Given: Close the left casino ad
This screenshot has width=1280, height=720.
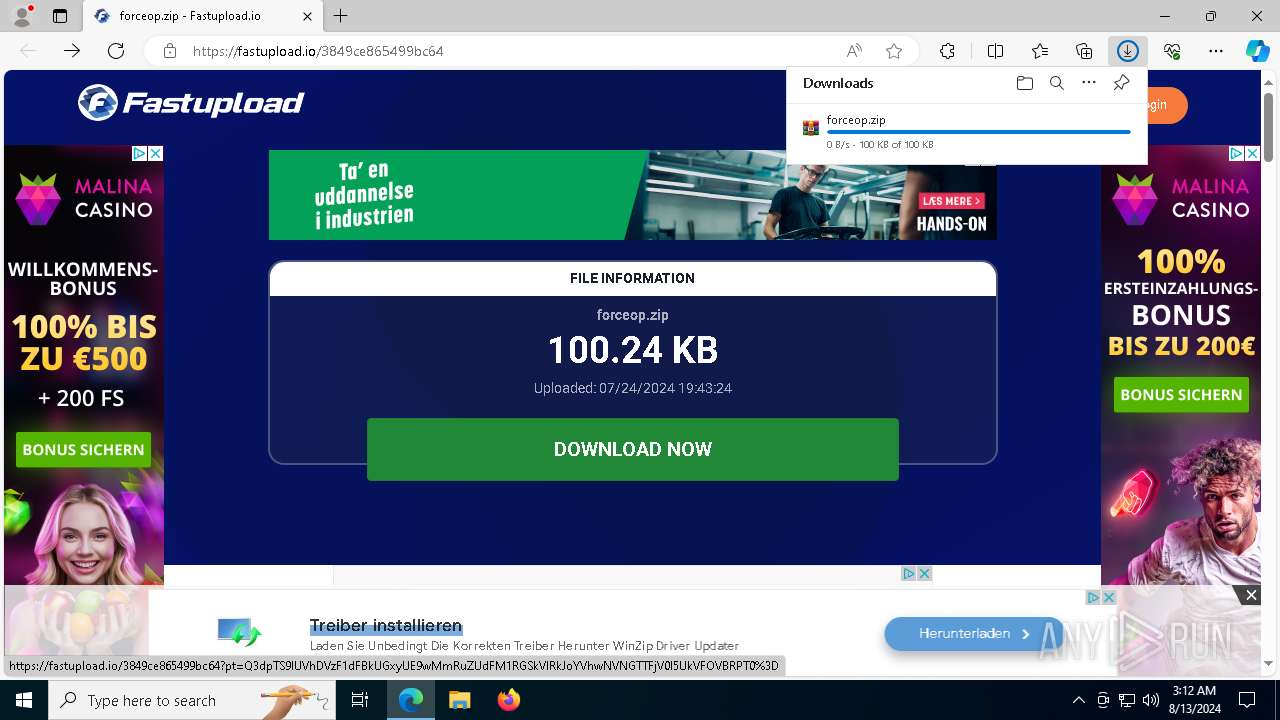Looking at the screenshot, I should pos(155,153).
